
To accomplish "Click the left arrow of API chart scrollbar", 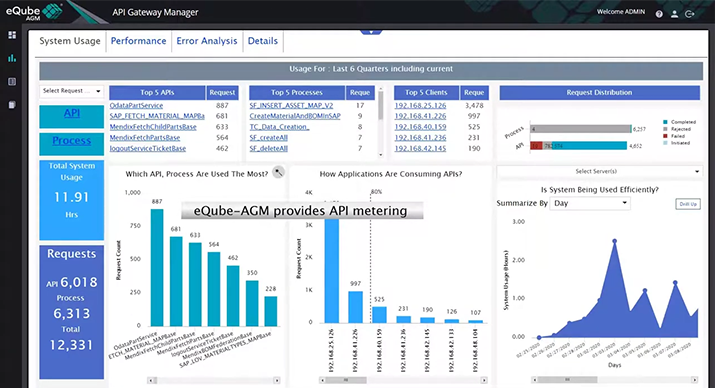I will coord(151,380).
